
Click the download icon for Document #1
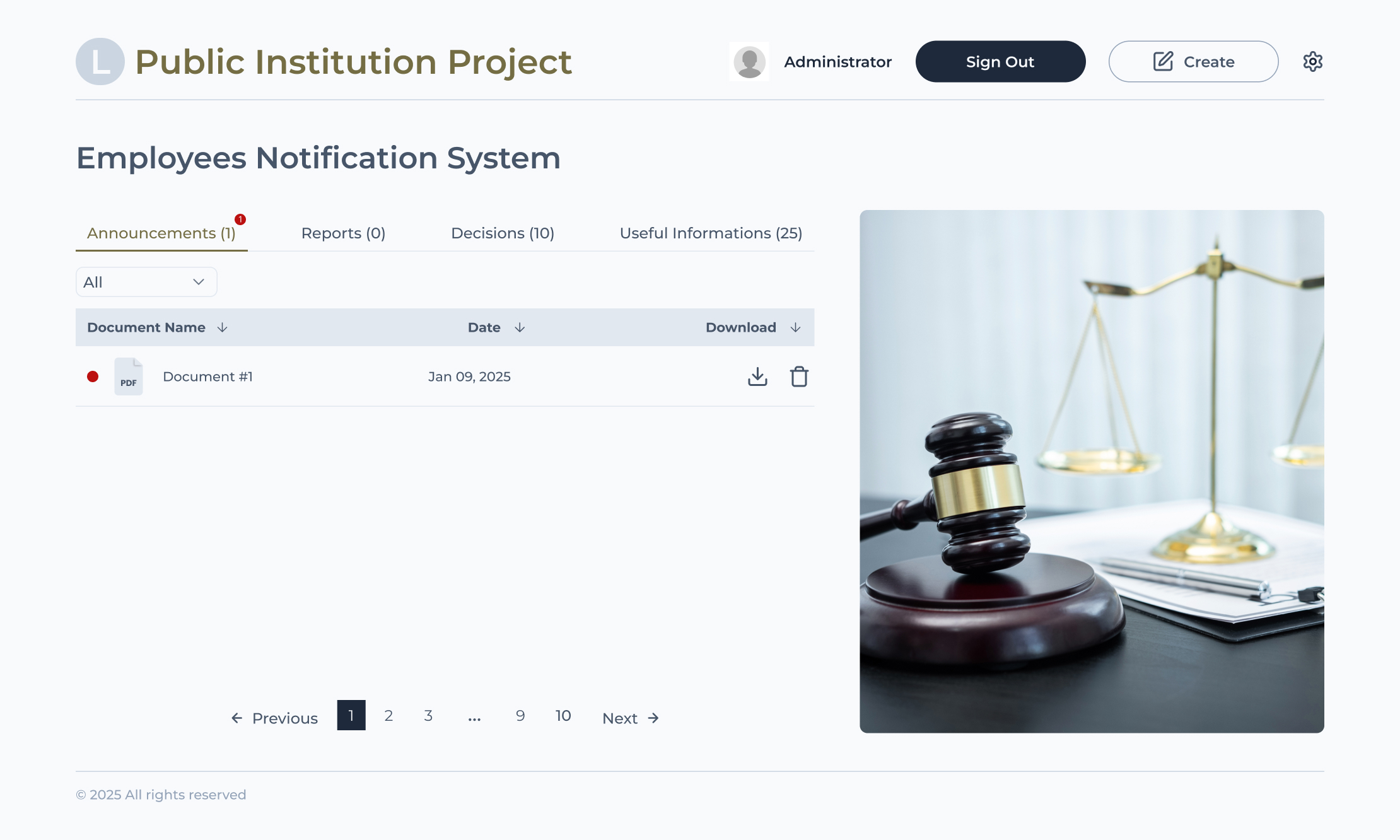coord(758,376)
